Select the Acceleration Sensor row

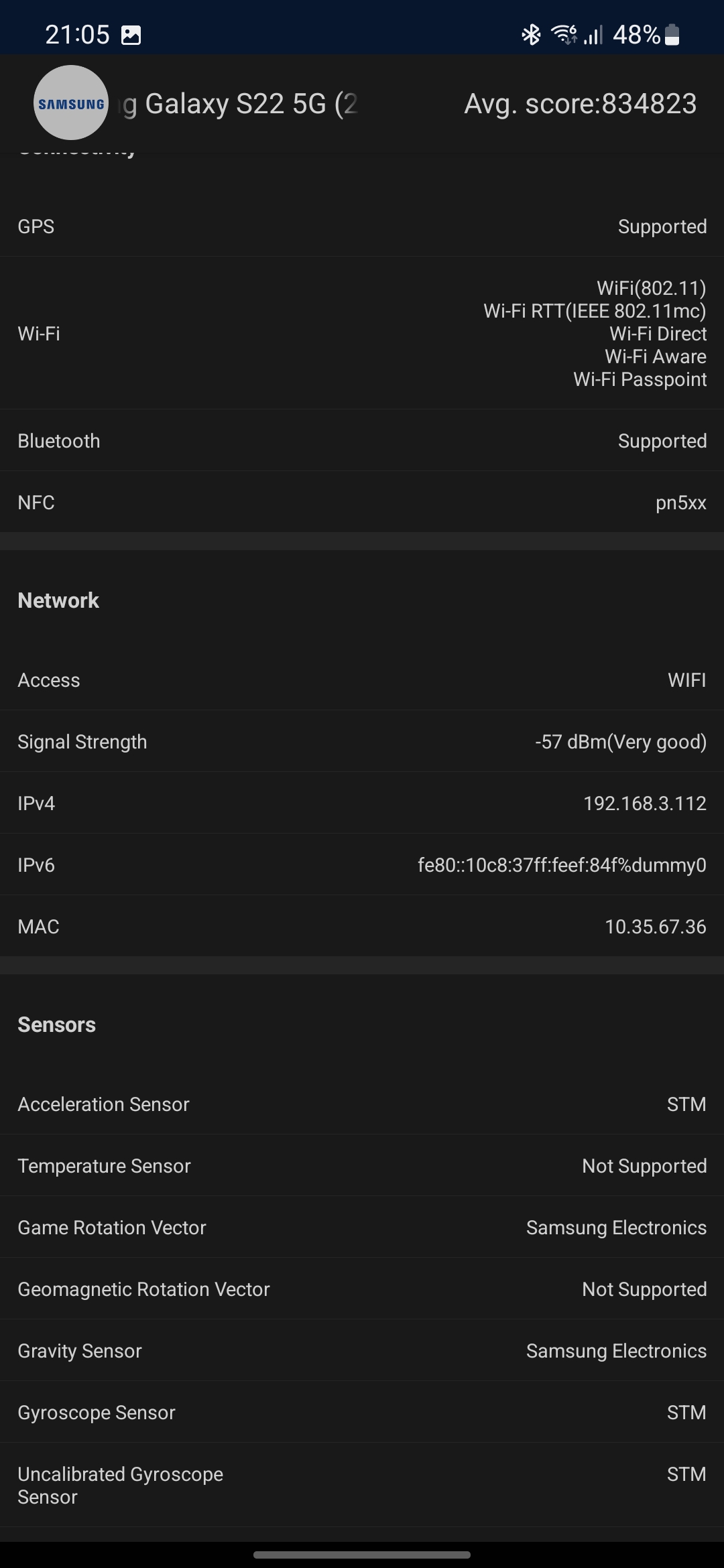click(x=362, y=1104)
